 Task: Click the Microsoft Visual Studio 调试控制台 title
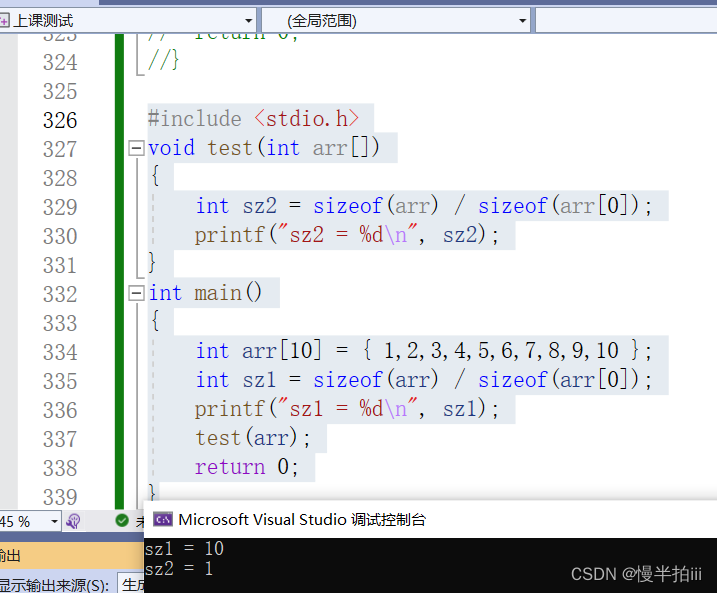(x=302, y=520)
